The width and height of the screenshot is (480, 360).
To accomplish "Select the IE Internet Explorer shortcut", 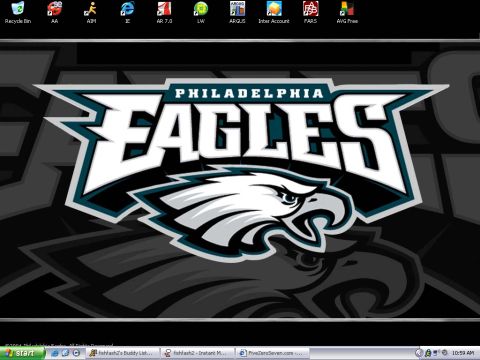I will 127,12.
